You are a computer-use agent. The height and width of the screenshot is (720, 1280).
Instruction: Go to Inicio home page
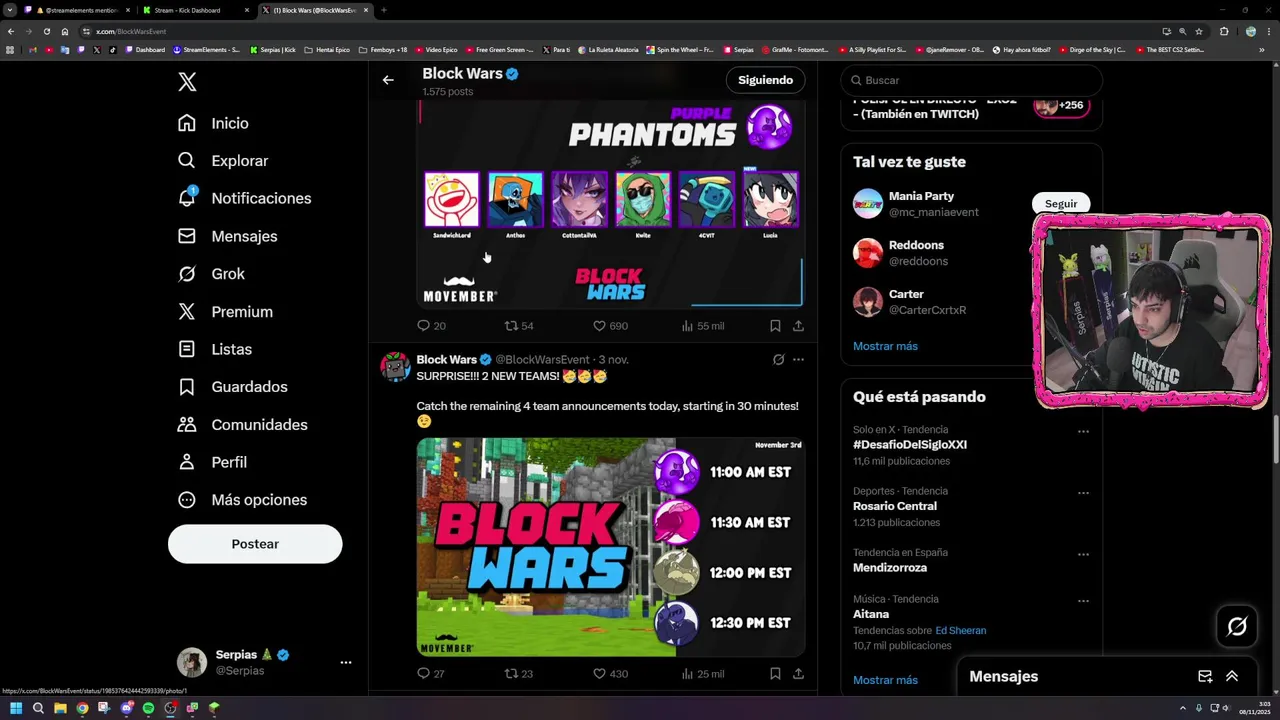coord(213,123)
